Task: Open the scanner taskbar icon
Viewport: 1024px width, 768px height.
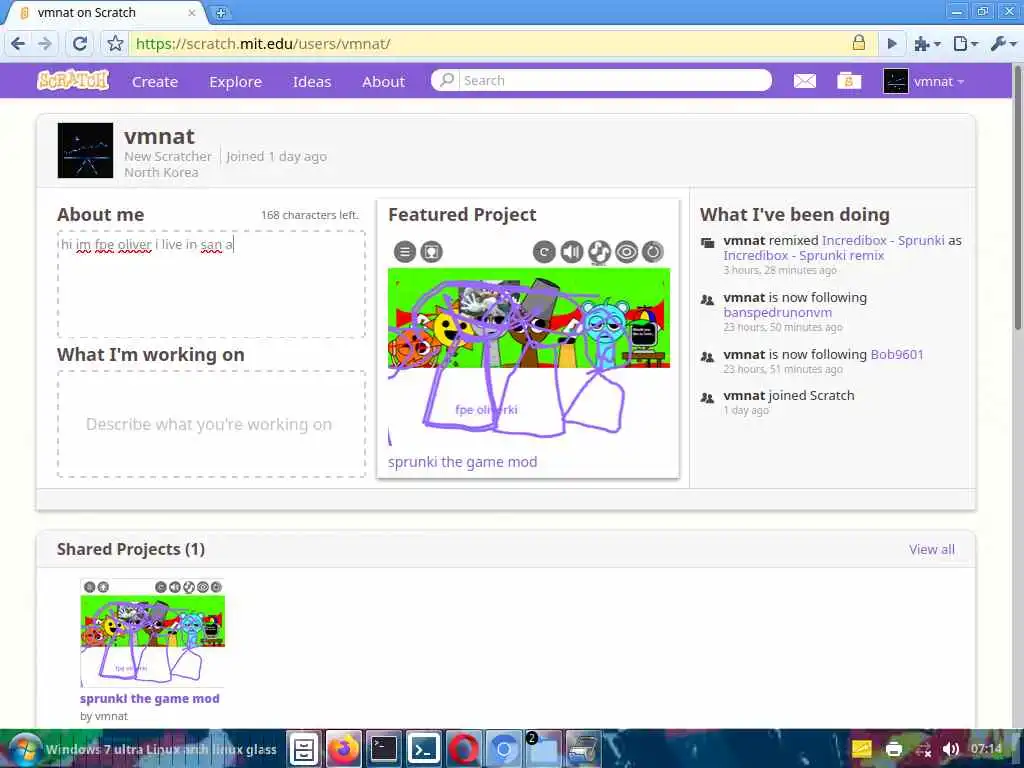Action: (x=583, y=748)
